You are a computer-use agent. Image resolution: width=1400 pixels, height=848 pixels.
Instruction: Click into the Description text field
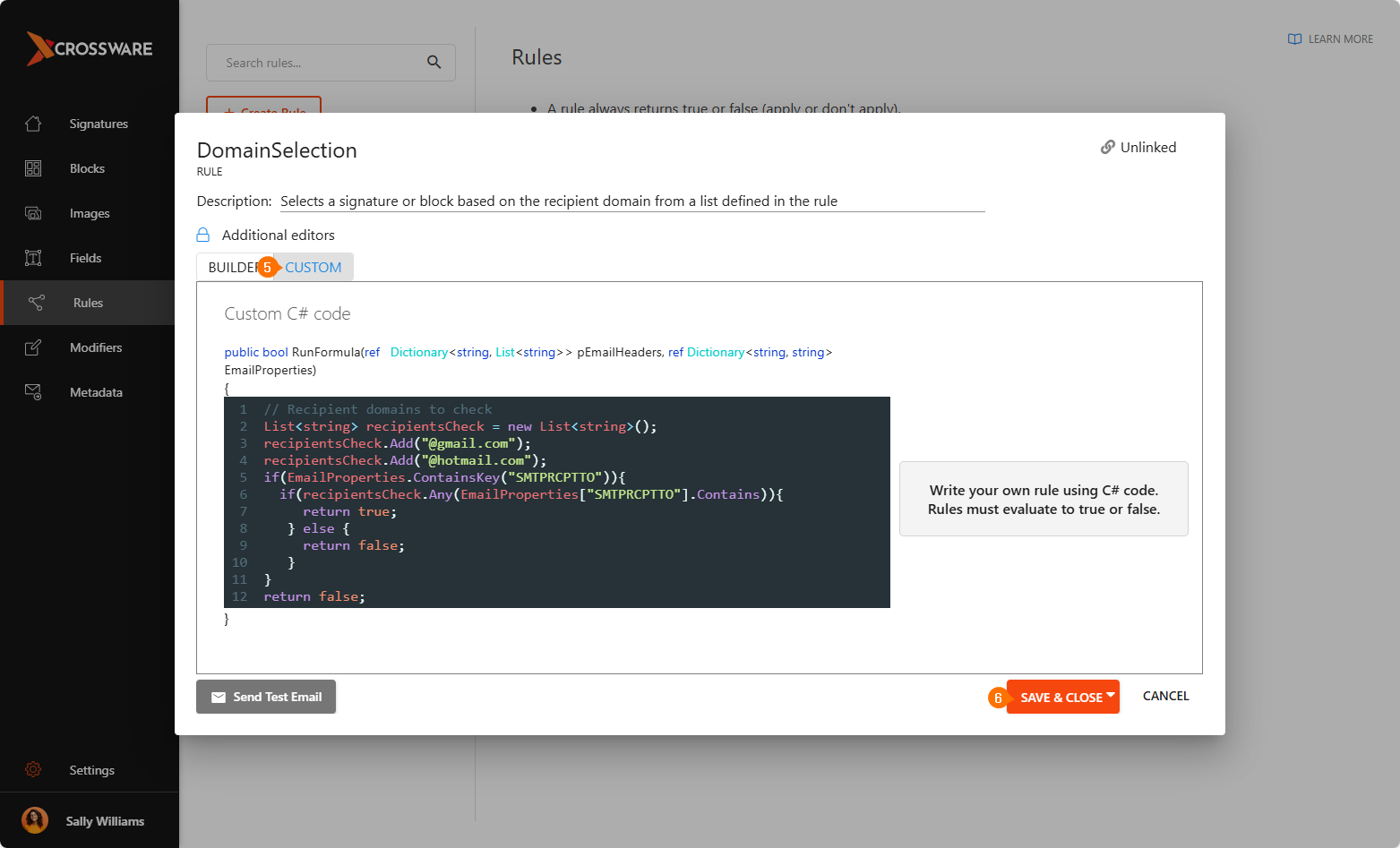pos(631,201)
